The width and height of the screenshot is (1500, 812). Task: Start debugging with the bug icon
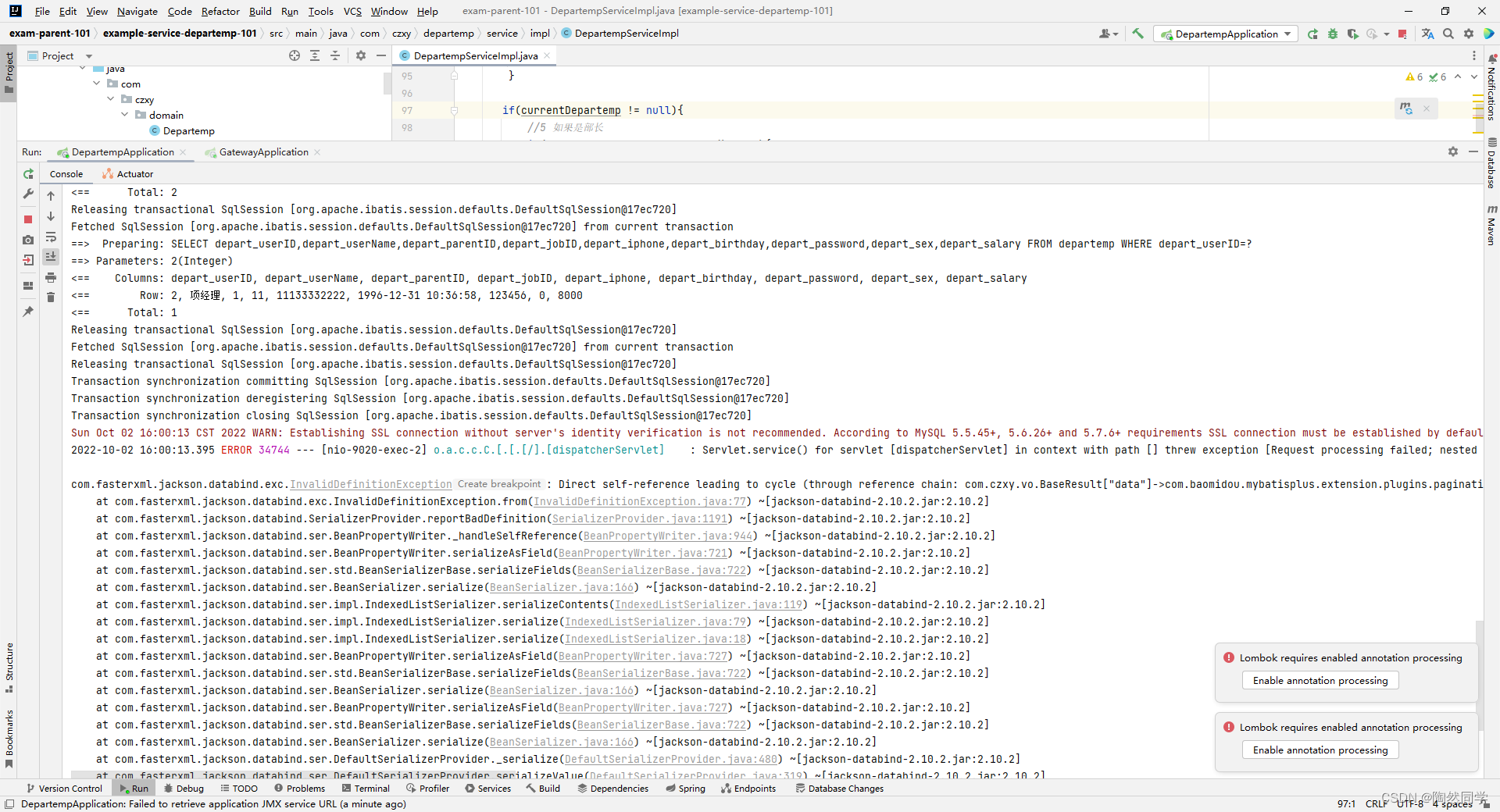pos(1333,34)
